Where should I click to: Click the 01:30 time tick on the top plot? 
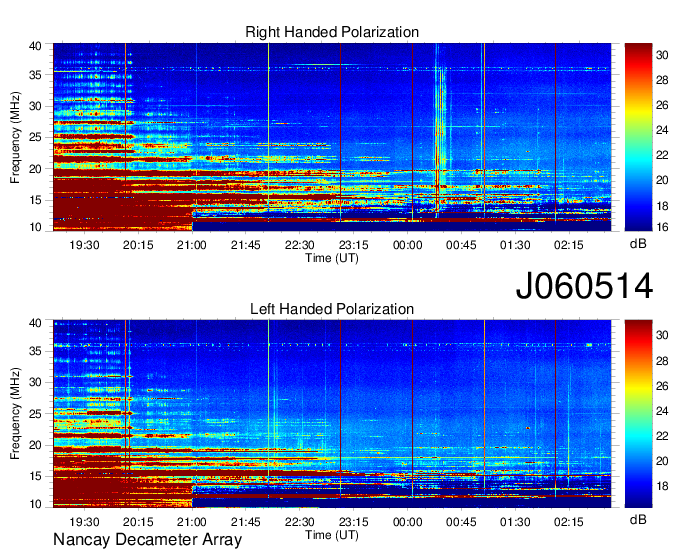pos(515,245)
